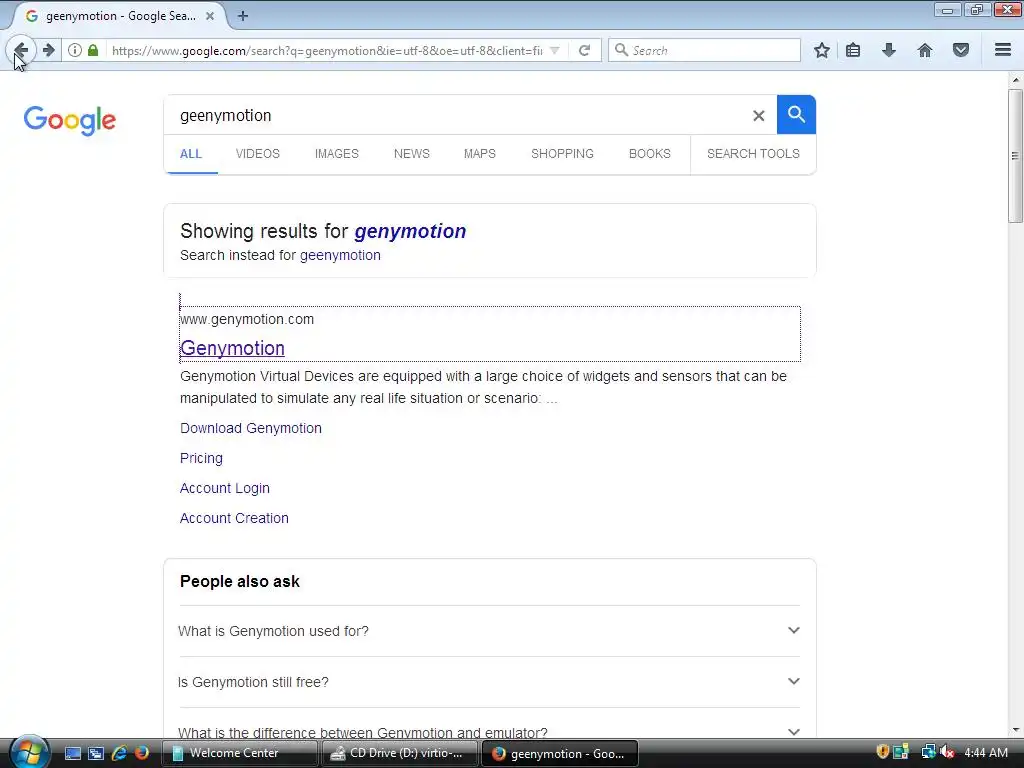Click into the Google search query field

point(457,116)
